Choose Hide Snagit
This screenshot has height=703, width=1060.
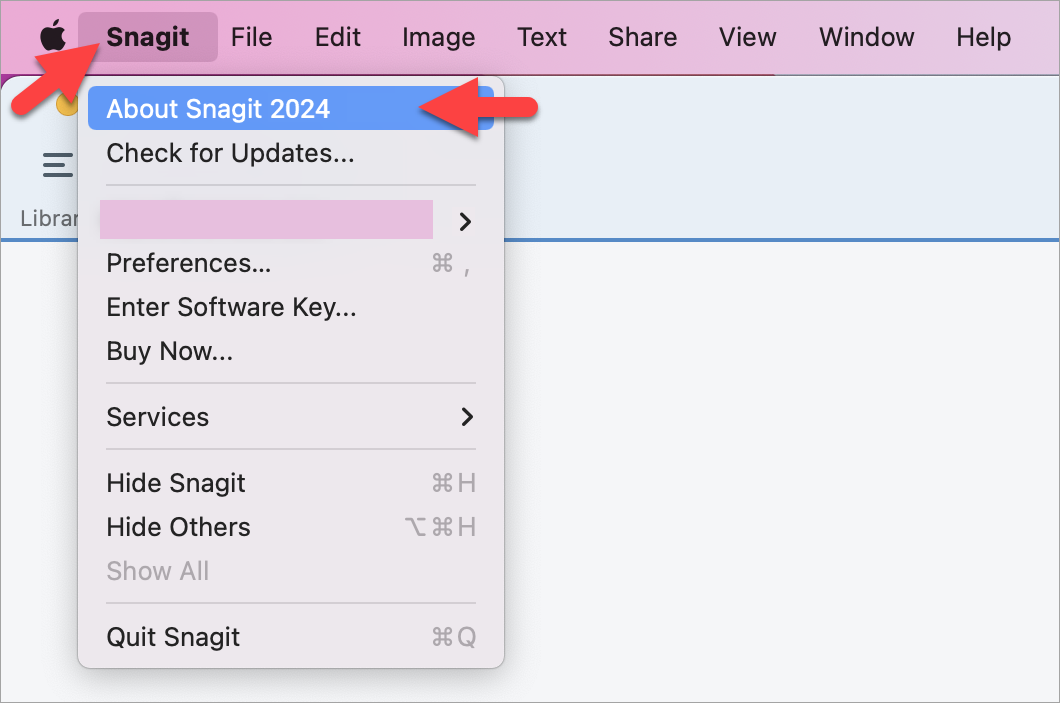176,483
